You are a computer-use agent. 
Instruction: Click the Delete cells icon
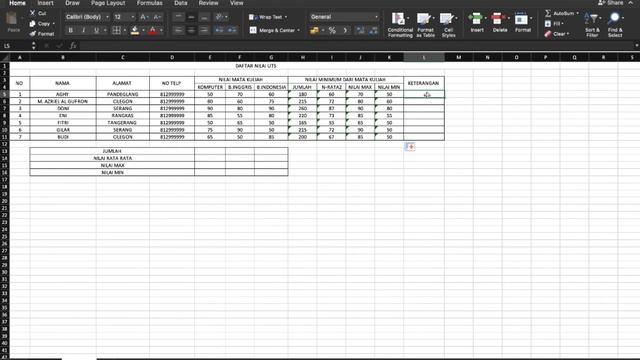pyautogui.click(x=498, y=19)
